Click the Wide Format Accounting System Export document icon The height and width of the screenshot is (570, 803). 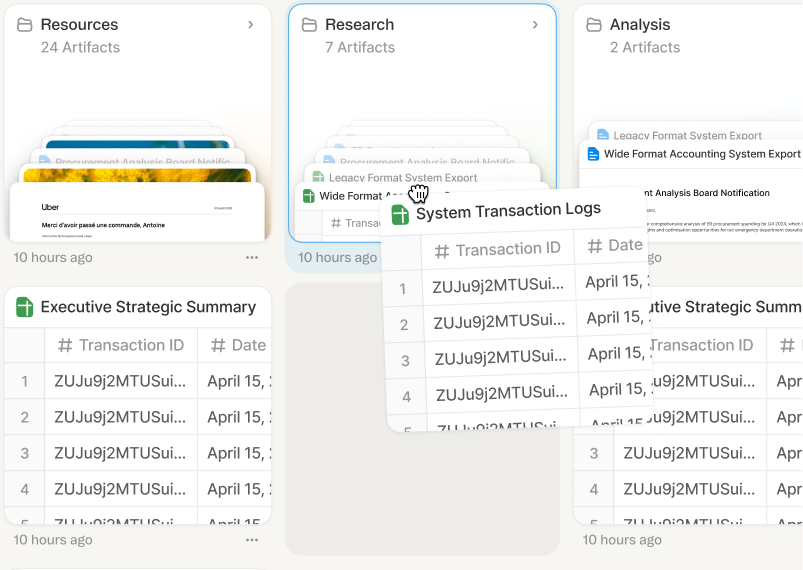click(x=593, y=154)
